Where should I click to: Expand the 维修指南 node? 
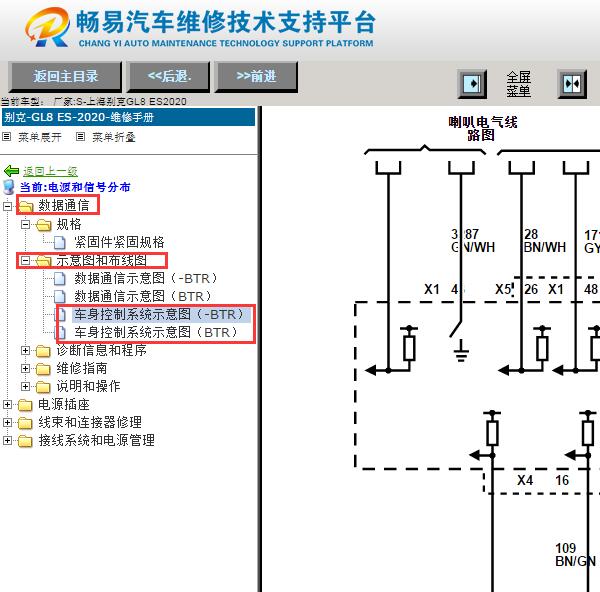(25, 368)
